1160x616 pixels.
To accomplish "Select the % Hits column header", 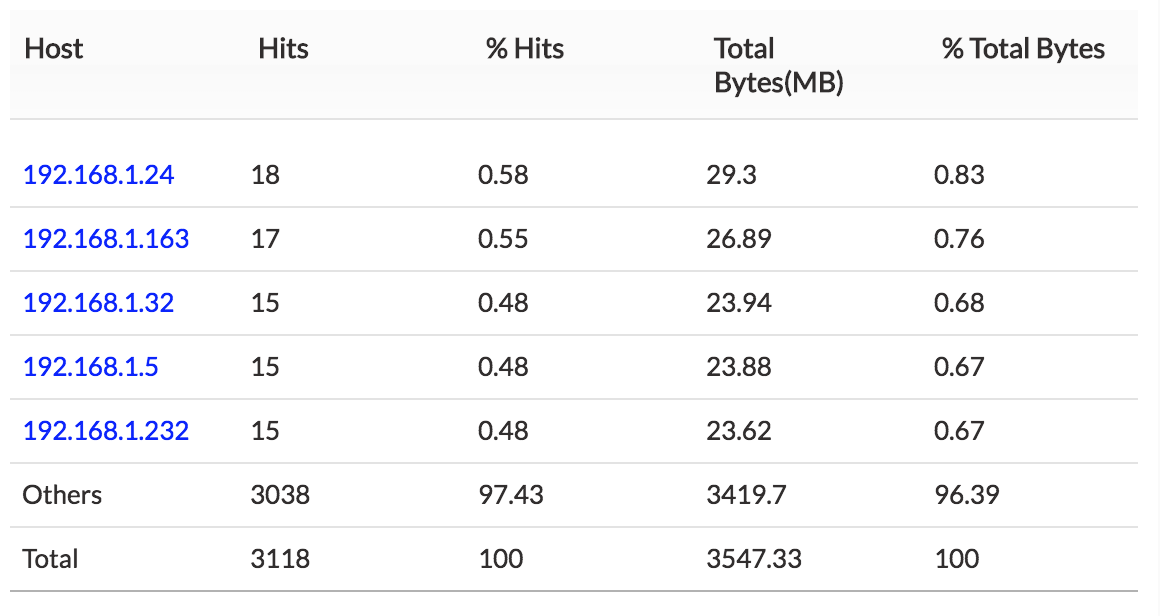I will click(x=525, y=49).
